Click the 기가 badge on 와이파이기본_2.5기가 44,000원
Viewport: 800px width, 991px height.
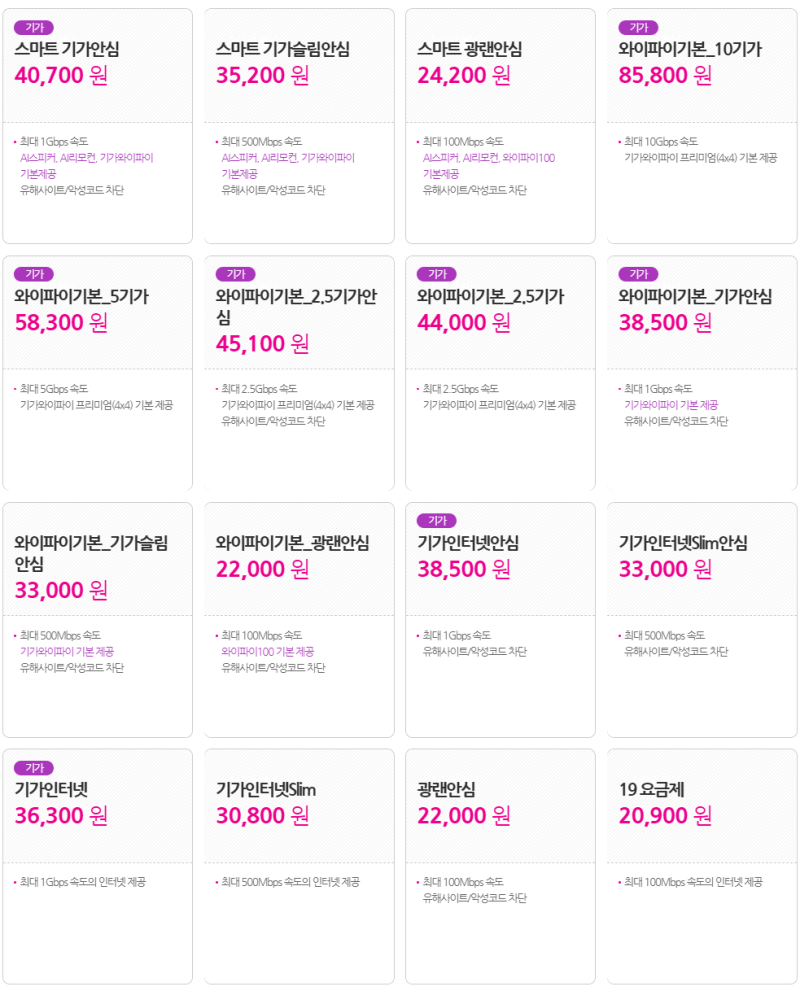click(x=437, y=274)
